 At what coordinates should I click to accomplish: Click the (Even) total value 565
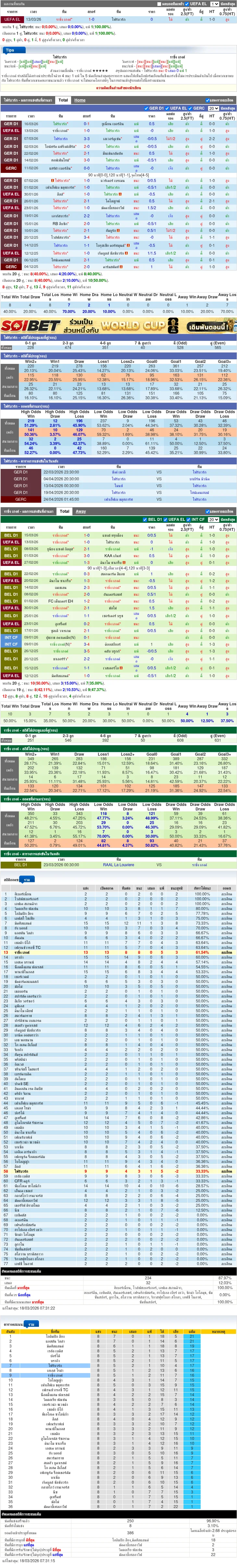[218, 348]
